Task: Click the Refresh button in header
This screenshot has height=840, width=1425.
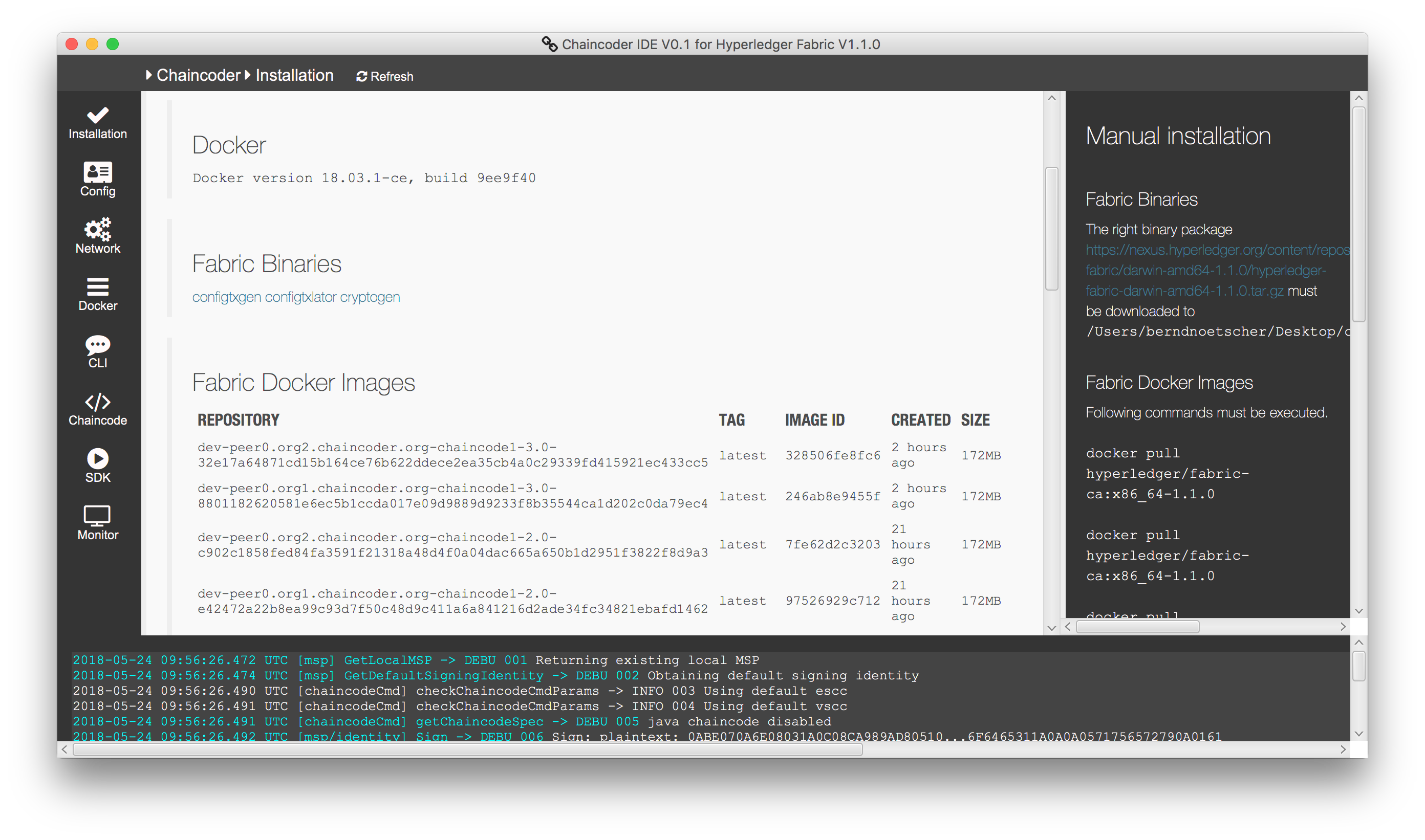Action: click(x=384, y=76)
